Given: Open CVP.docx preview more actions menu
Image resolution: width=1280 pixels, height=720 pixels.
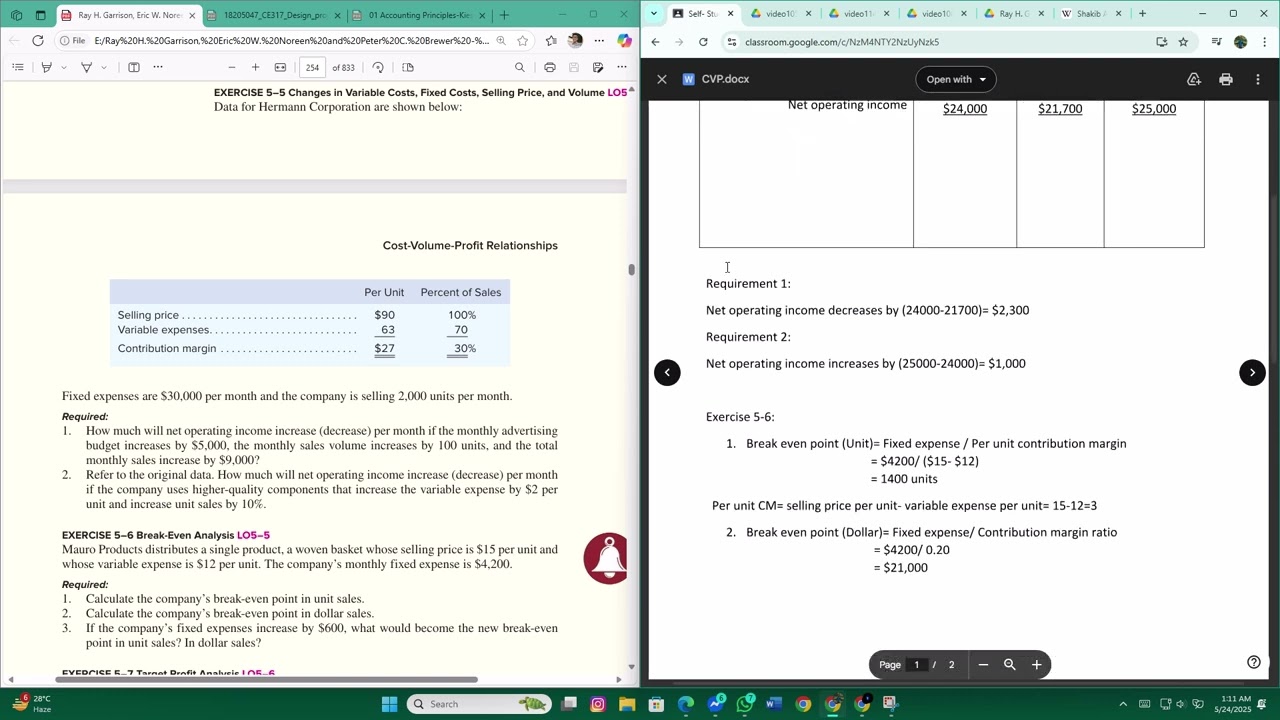Looking at the screenshot, I should (1257, 79).
